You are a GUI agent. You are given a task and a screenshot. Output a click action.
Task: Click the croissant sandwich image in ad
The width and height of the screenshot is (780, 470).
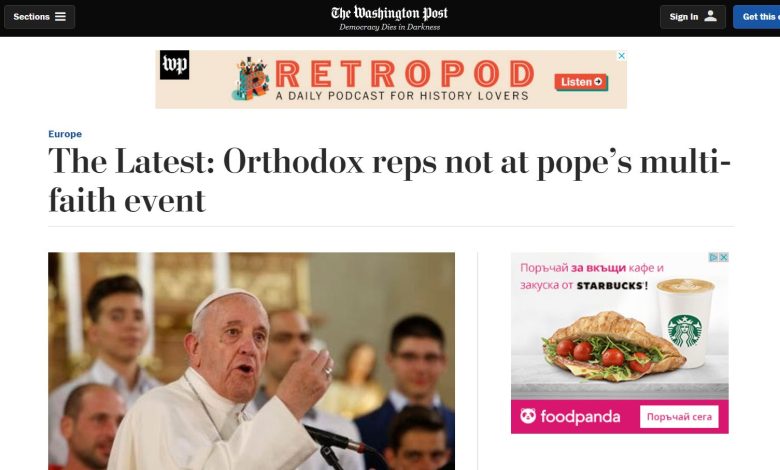point(614,347)
